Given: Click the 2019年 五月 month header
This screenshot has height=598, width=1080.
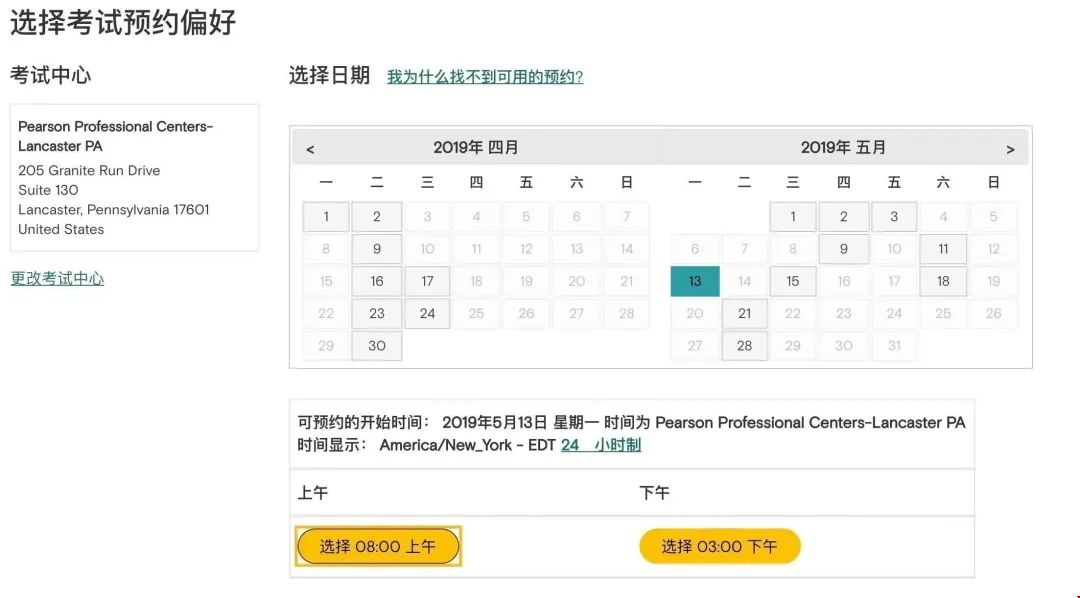Looking at the screenshot, I should (843, 147).
